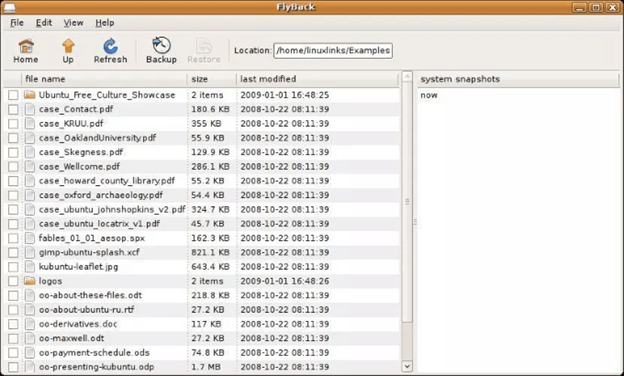The width and height of the screenshot is (624, 376).
Task: Click file icon of oo-presenting-kubuntu.odp
Action: point(29,367)
